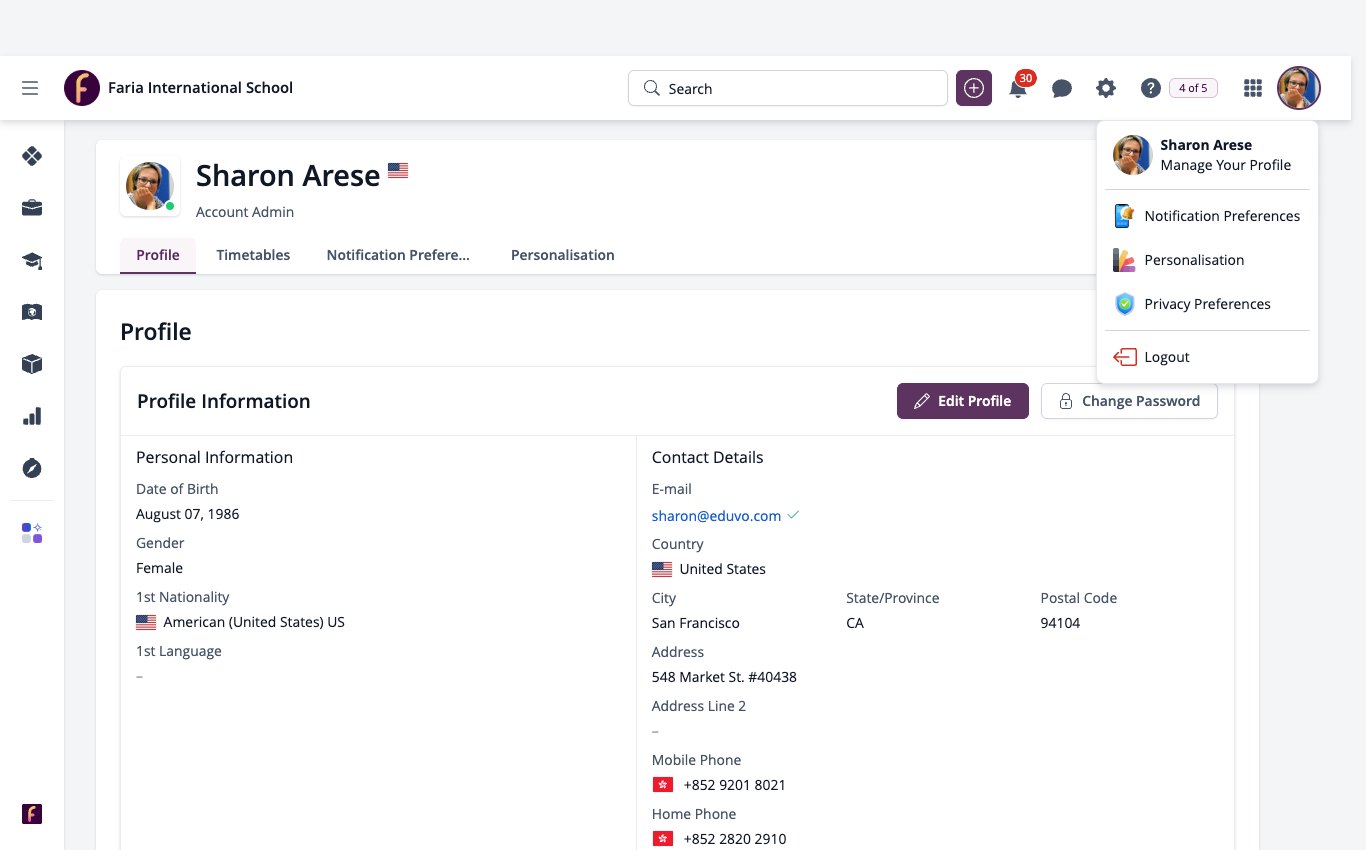The image size is (1366, 850).
Task: Open the cube icon in sidebar
Action: point(32,364)
